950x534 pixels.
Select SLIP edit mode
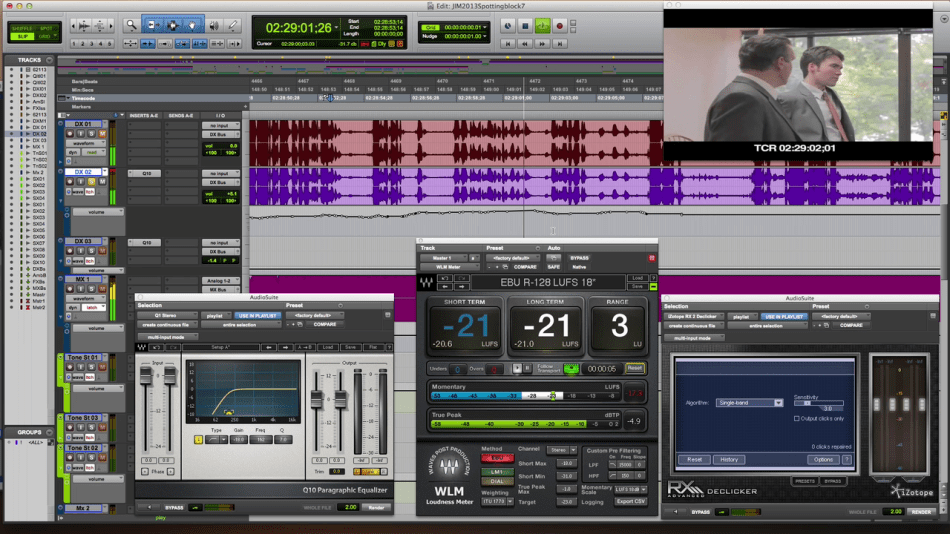[x=21, y=36]
